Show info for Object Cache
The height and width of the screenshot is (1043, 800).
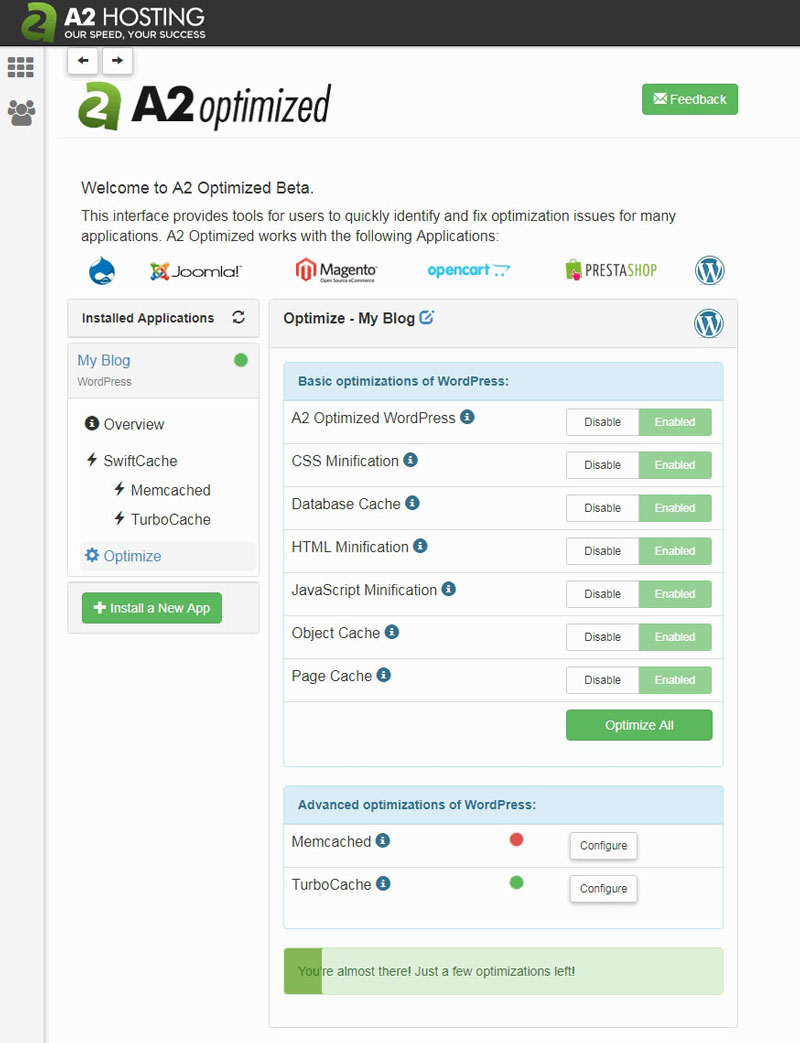pos(392,632)
